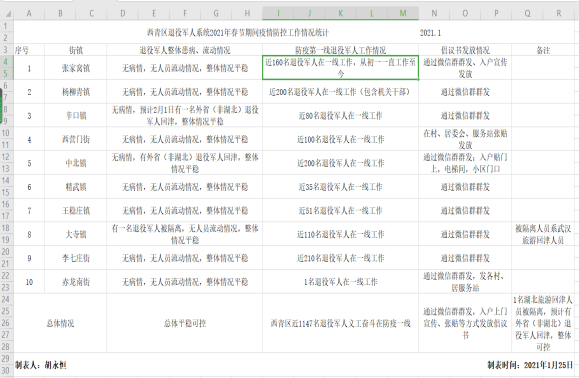The image size is (579, 378).
Task: Select the 总体平稳可控 merged cell
Action: (185, 323)
